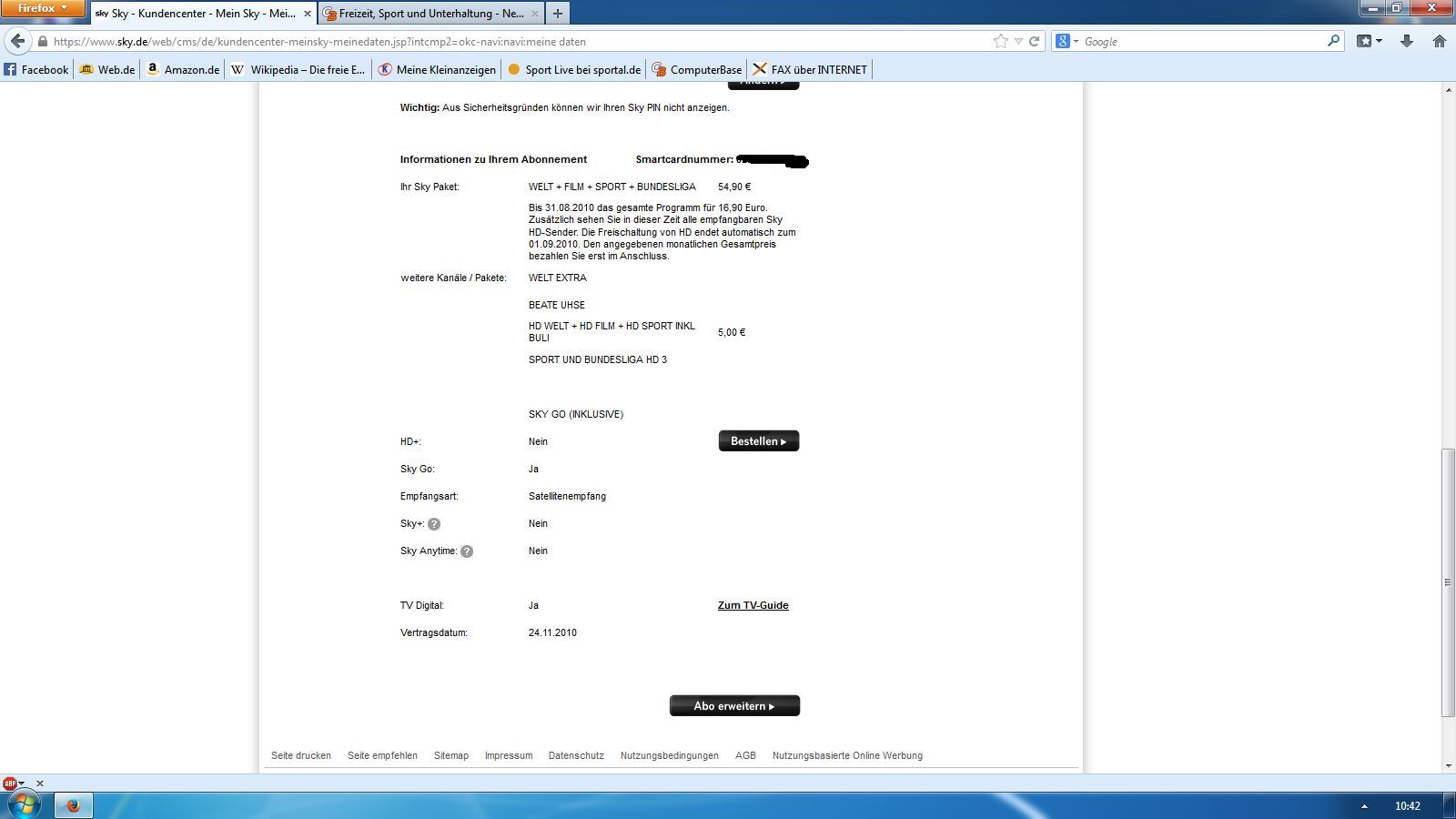
Task: Select the SKY GO (INKLUSIVE) entry
Action: click(576, 414)
